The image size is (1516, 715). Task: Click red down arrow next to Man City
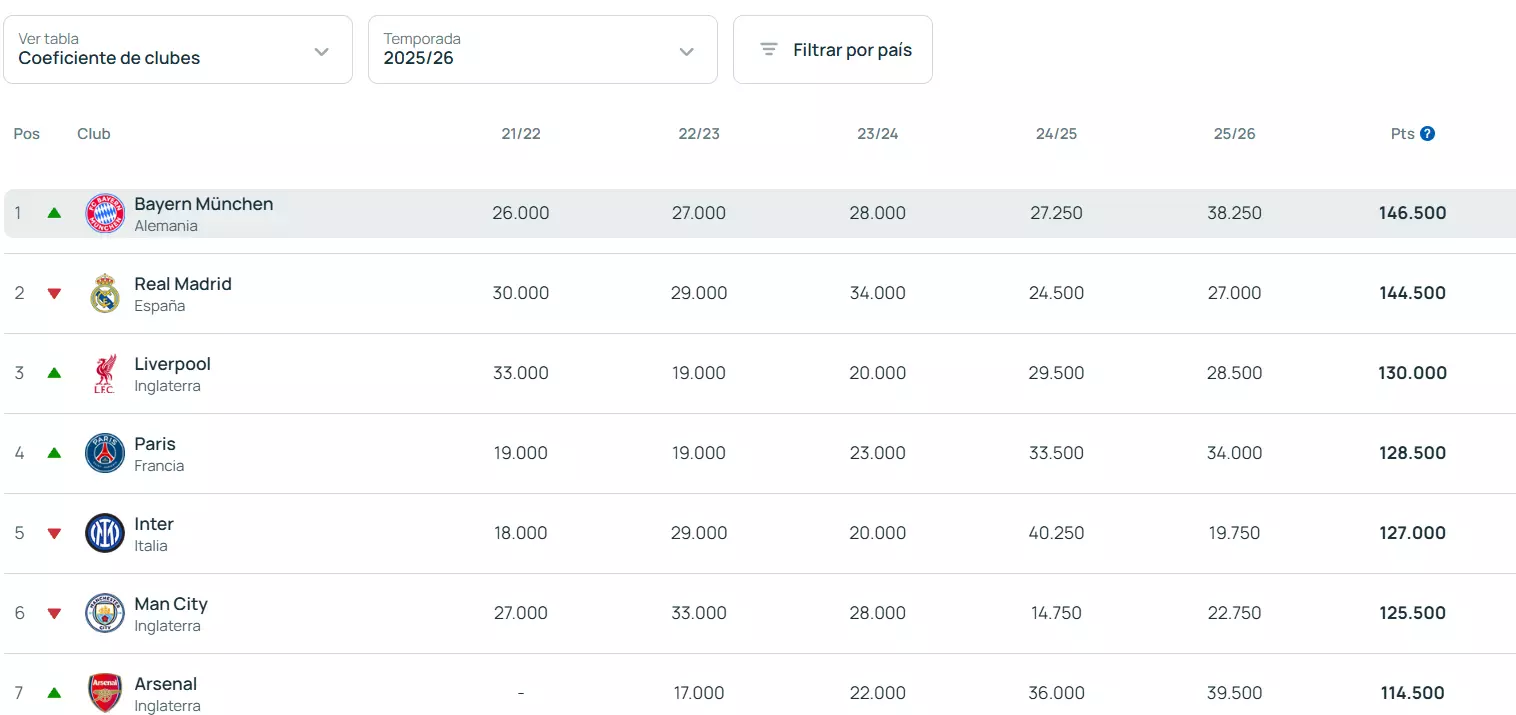coord(54,613)
